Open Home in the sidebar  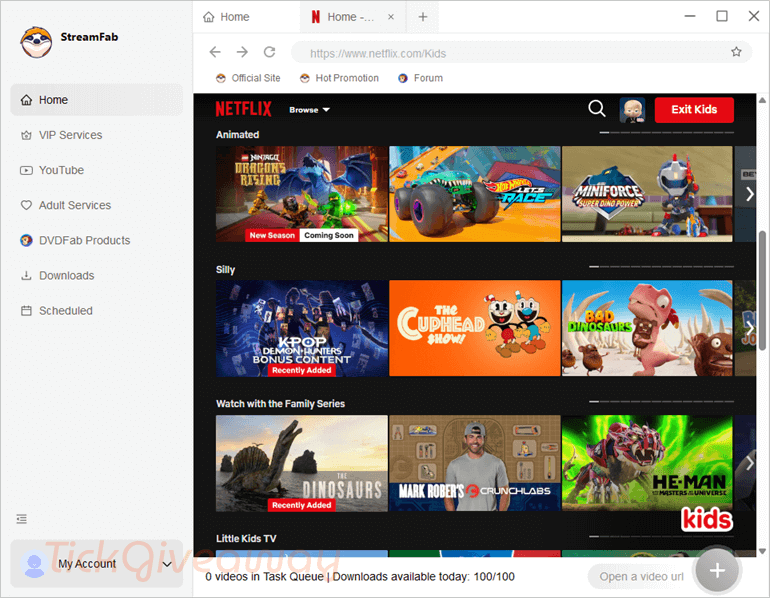(x=97, y=100)
